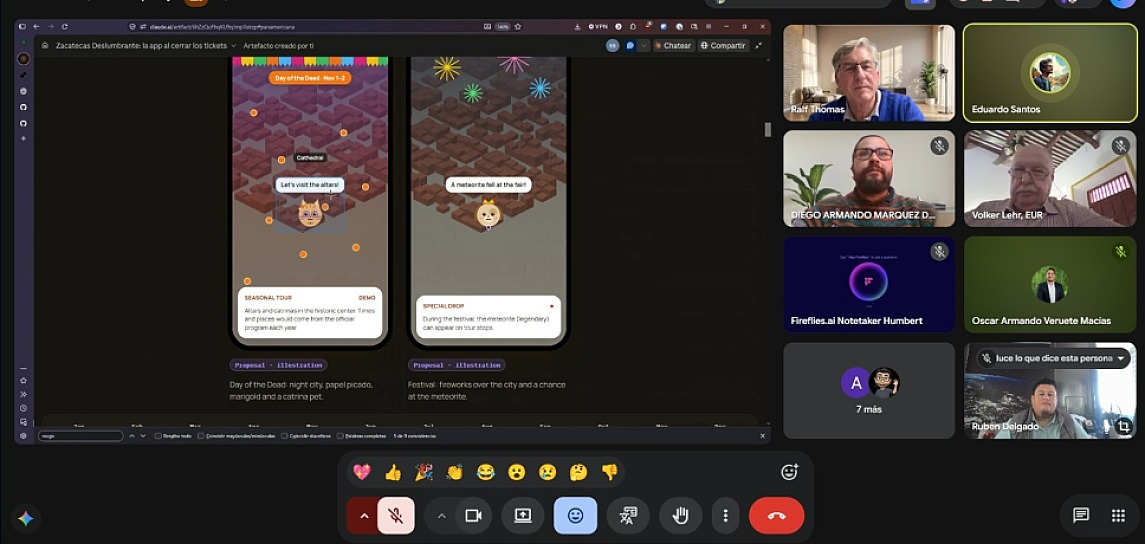Click the Day of the Dead banner
The height and width of the screenshot is (544, 1145).
310,77
